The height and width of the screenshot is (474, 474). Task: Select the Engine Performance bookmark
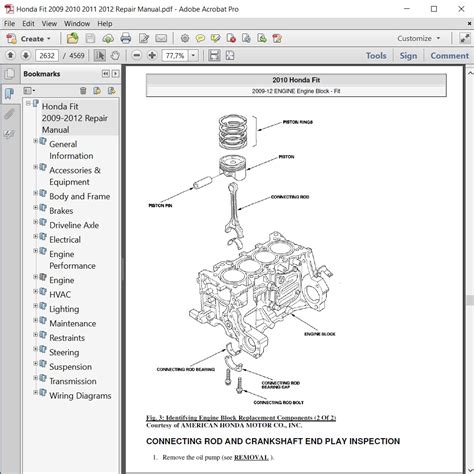coord(72,260)
